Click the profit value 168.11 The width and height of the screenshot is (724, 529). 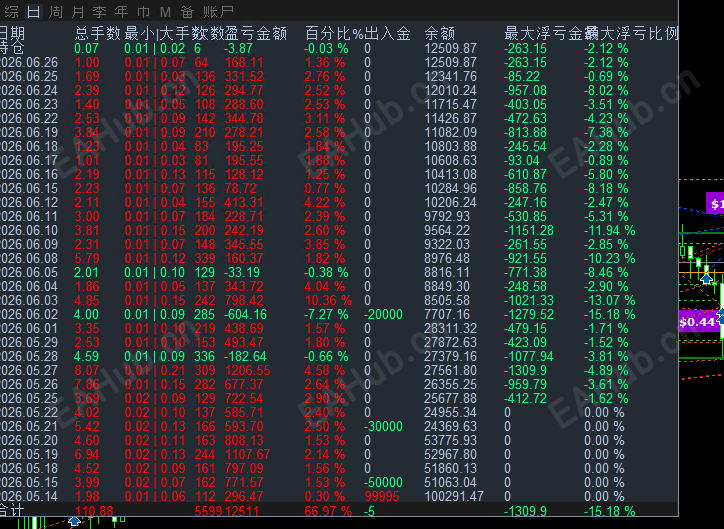coord(244,62)
